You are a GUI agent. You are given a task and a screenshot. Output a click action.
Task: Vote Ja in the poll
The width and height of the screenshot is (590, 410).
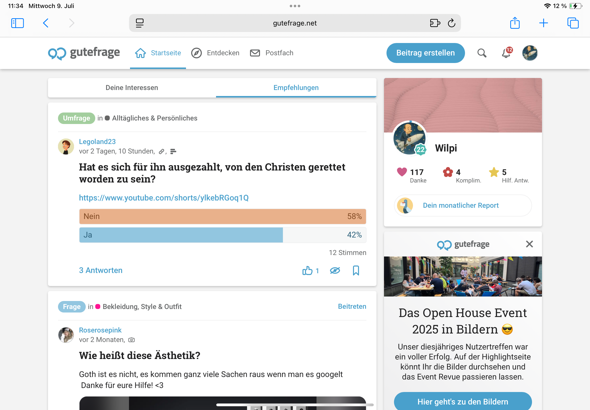[222, 235]
